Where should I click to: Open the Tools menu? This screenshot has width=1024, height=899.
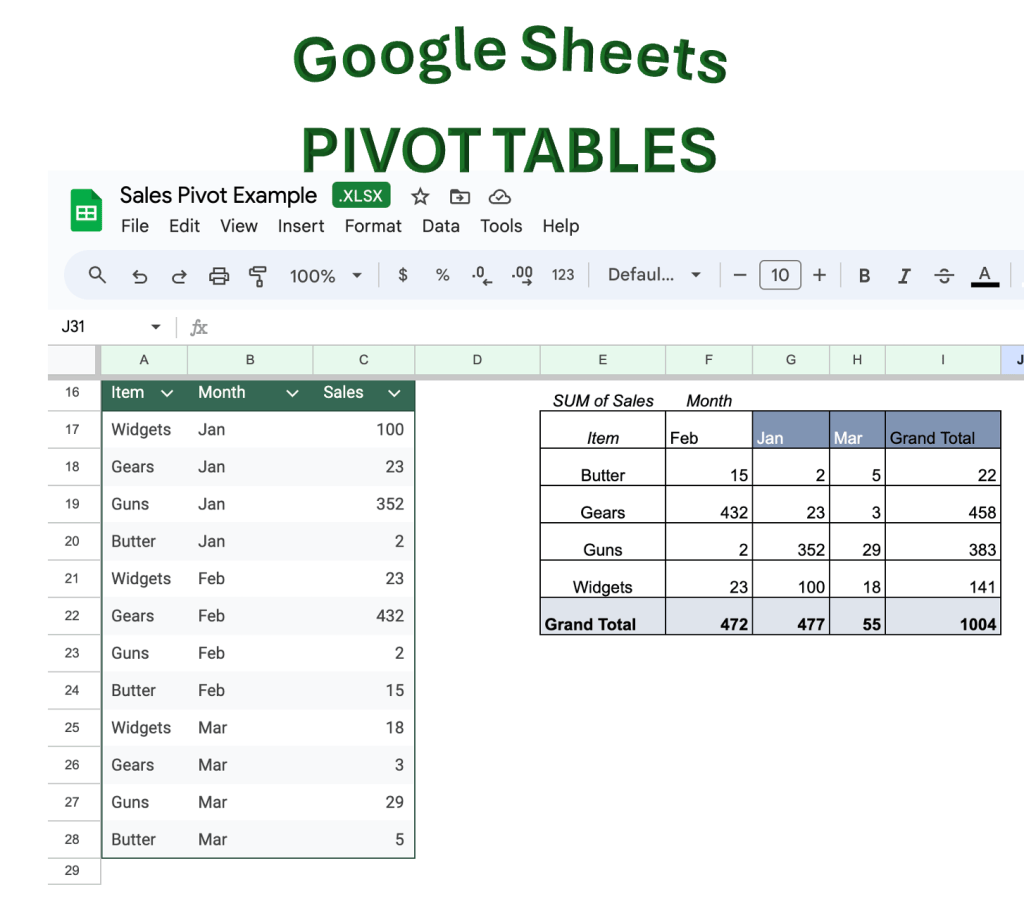point(501,226)
